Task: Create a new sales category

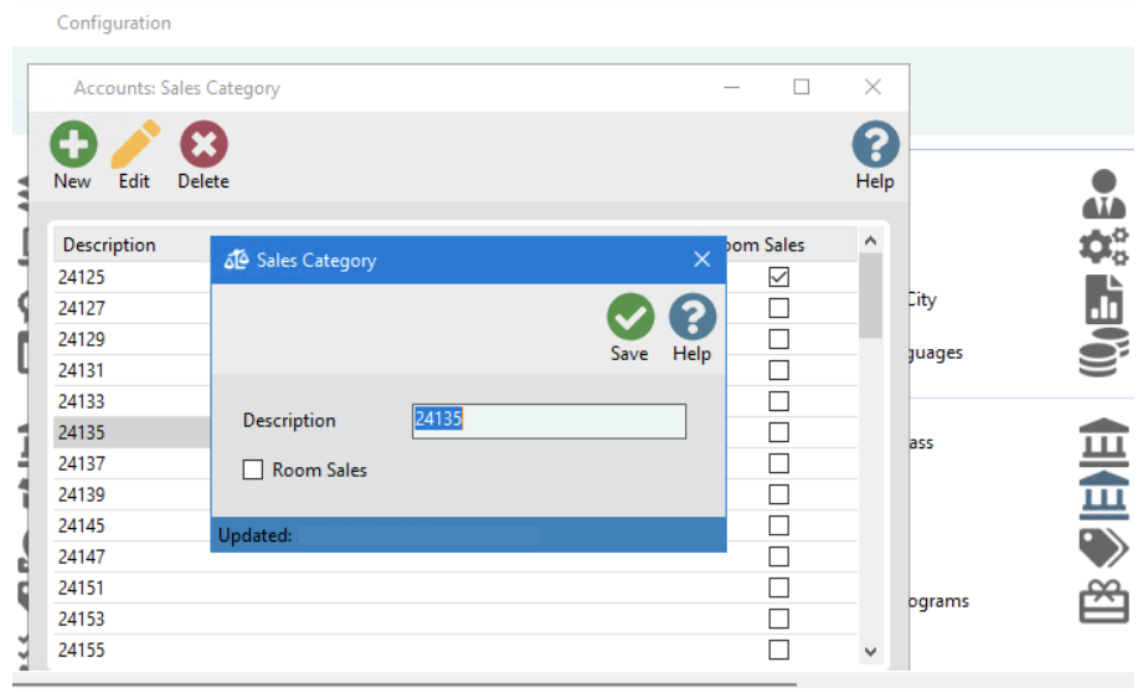Action: click(71, 146)
